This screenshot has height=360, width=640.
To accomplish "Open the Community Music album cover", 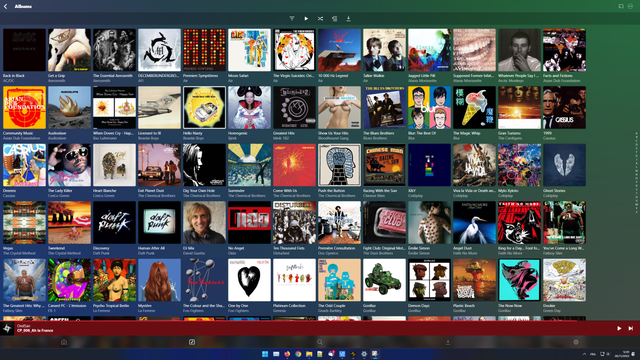I will tap(24, 107).
